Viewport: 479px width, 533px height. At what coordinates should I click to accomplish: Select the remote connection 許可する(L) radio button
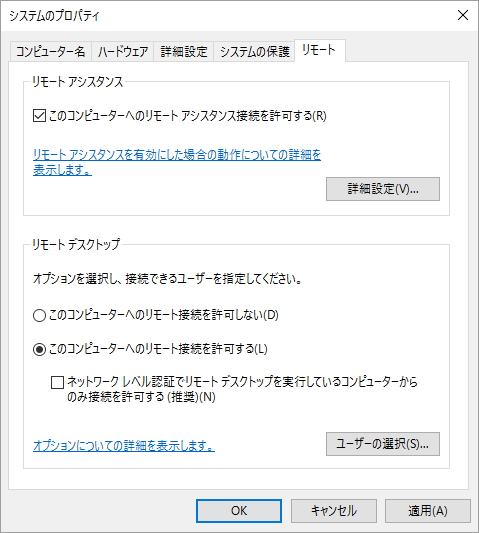coord(39,349)
